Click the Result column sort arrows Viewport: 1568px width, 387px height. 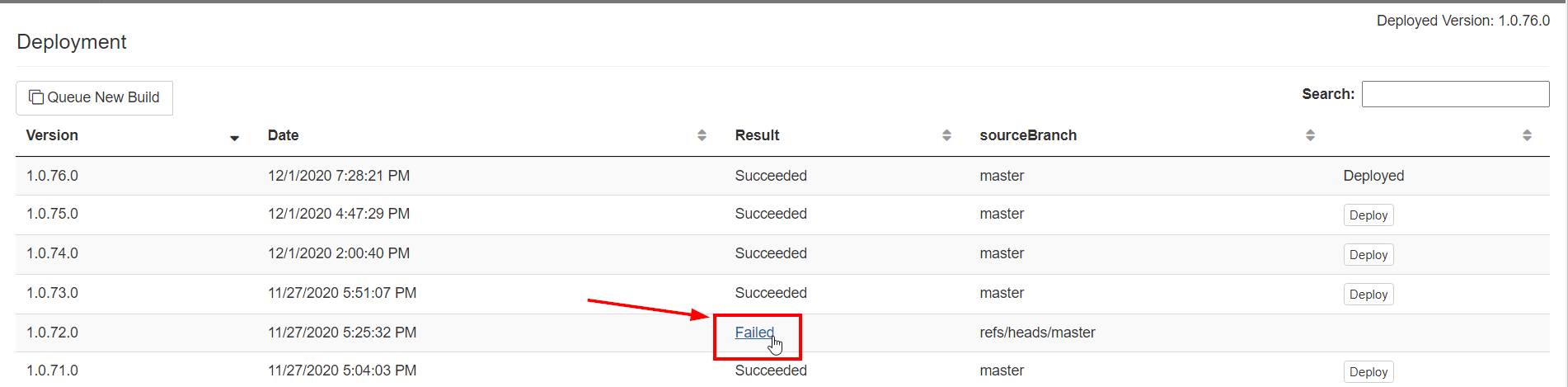pyautogui.click(x=946, y=135)
